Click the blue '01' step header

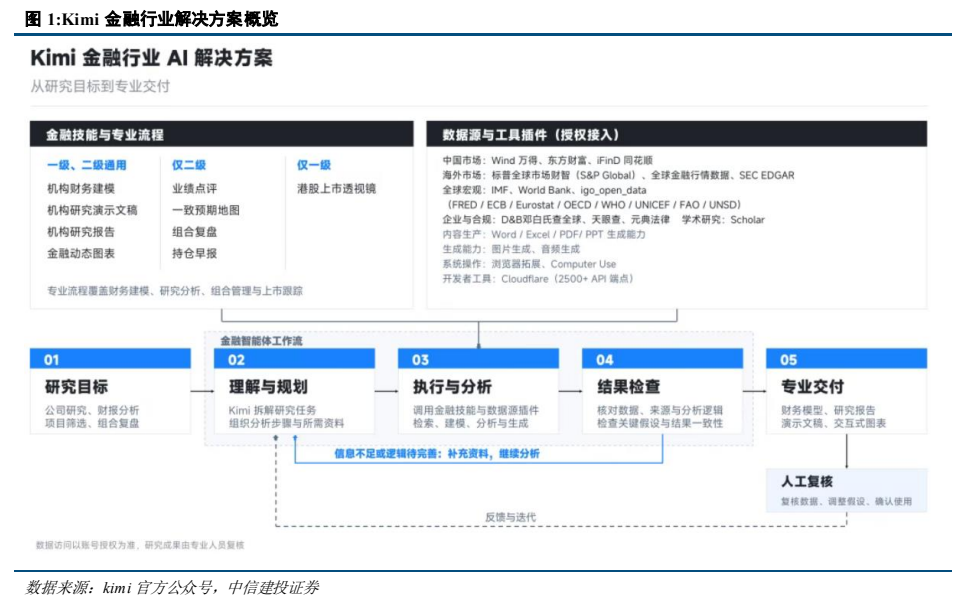point(110,359)
